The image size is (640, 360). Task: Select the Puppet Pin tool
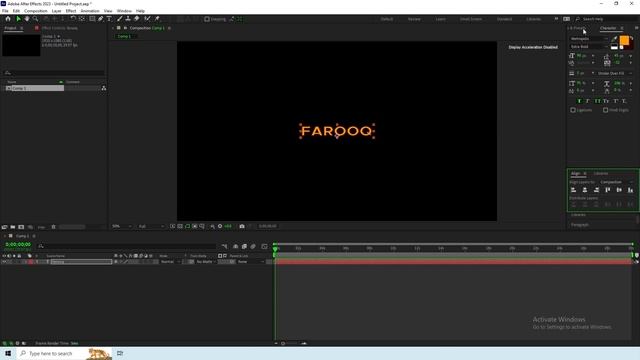tap(157, 19)
